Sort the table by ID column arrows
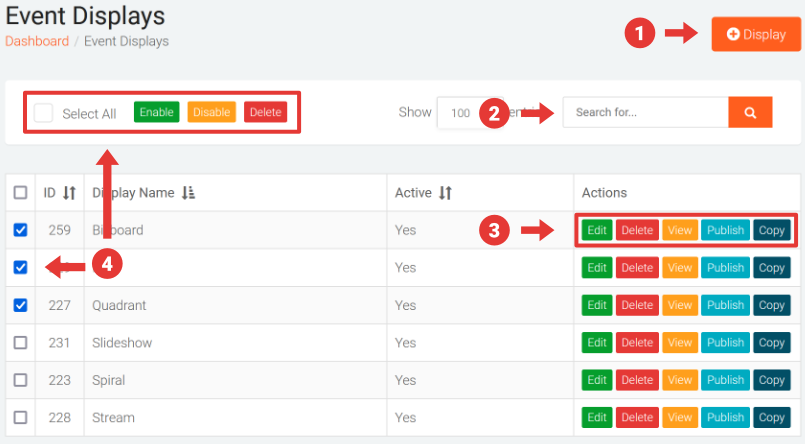Viewport: 805px width, 444px height. click(x=69, y=193)
